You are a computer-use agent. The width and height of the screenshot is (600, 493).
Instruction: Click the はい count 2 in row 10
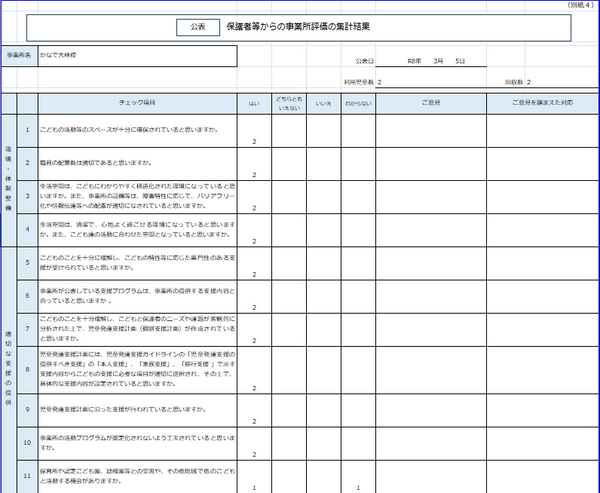[x=254, y=455]
